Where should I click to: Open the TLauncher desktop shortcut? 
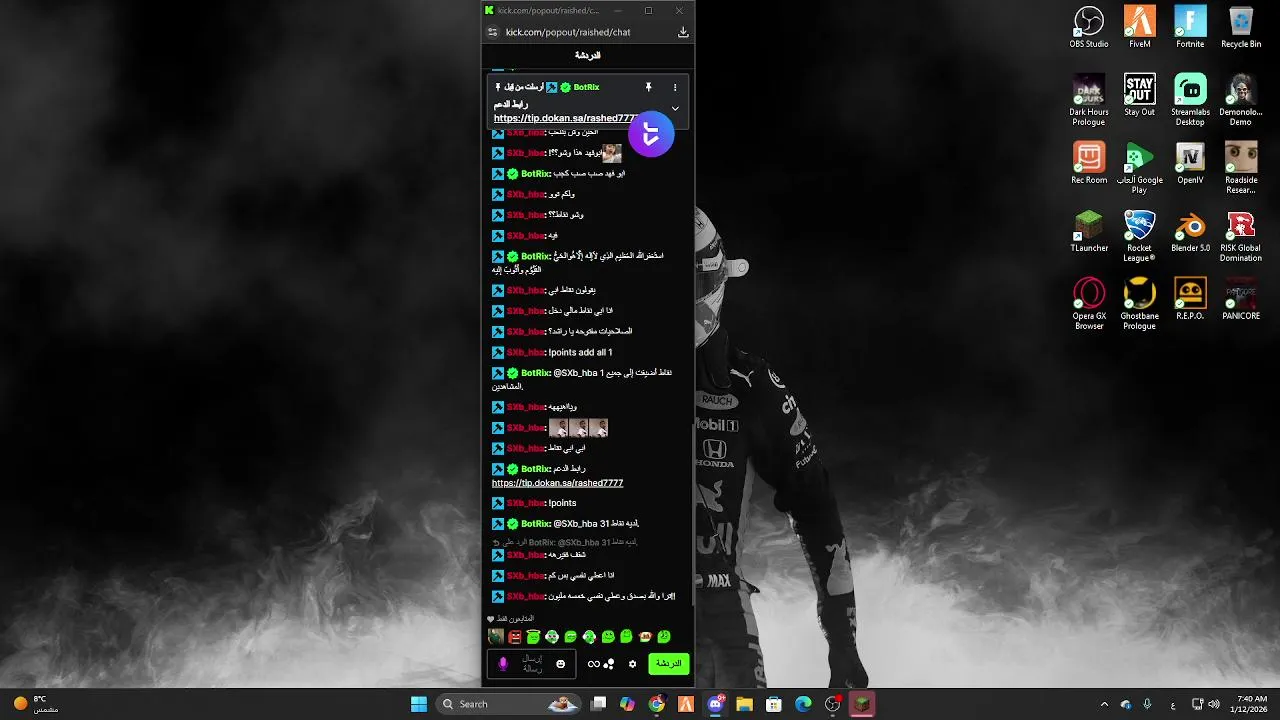click(1089, 231)
